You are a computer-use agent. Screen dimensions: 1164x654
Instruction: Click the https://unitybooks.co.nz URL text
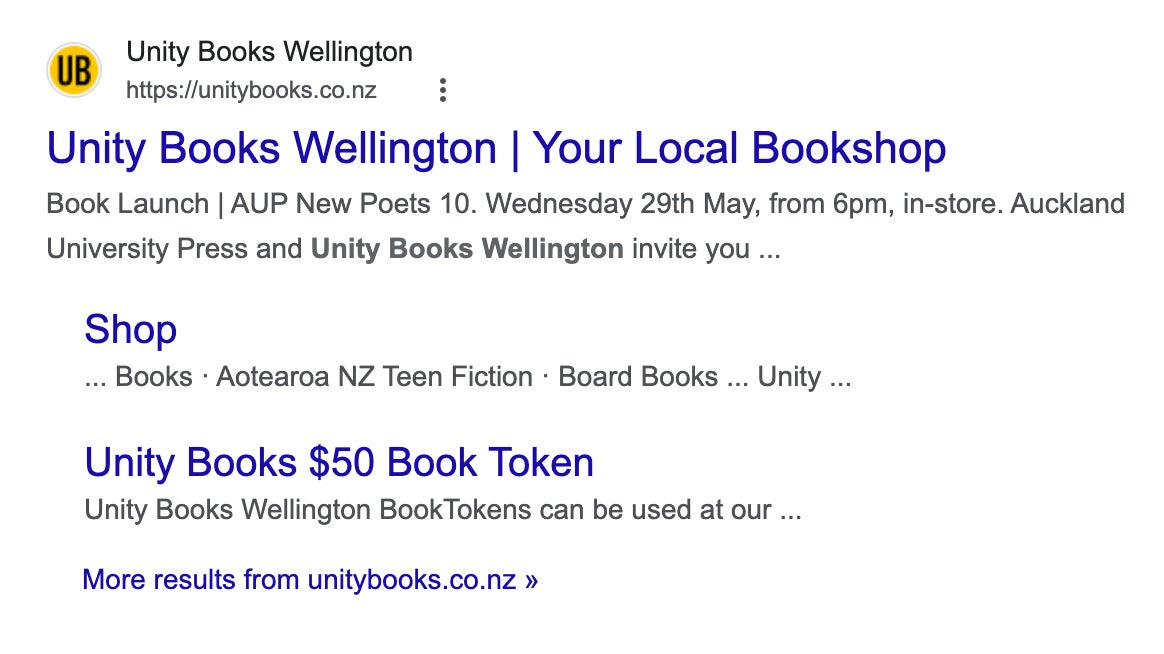tap(251, 90)
